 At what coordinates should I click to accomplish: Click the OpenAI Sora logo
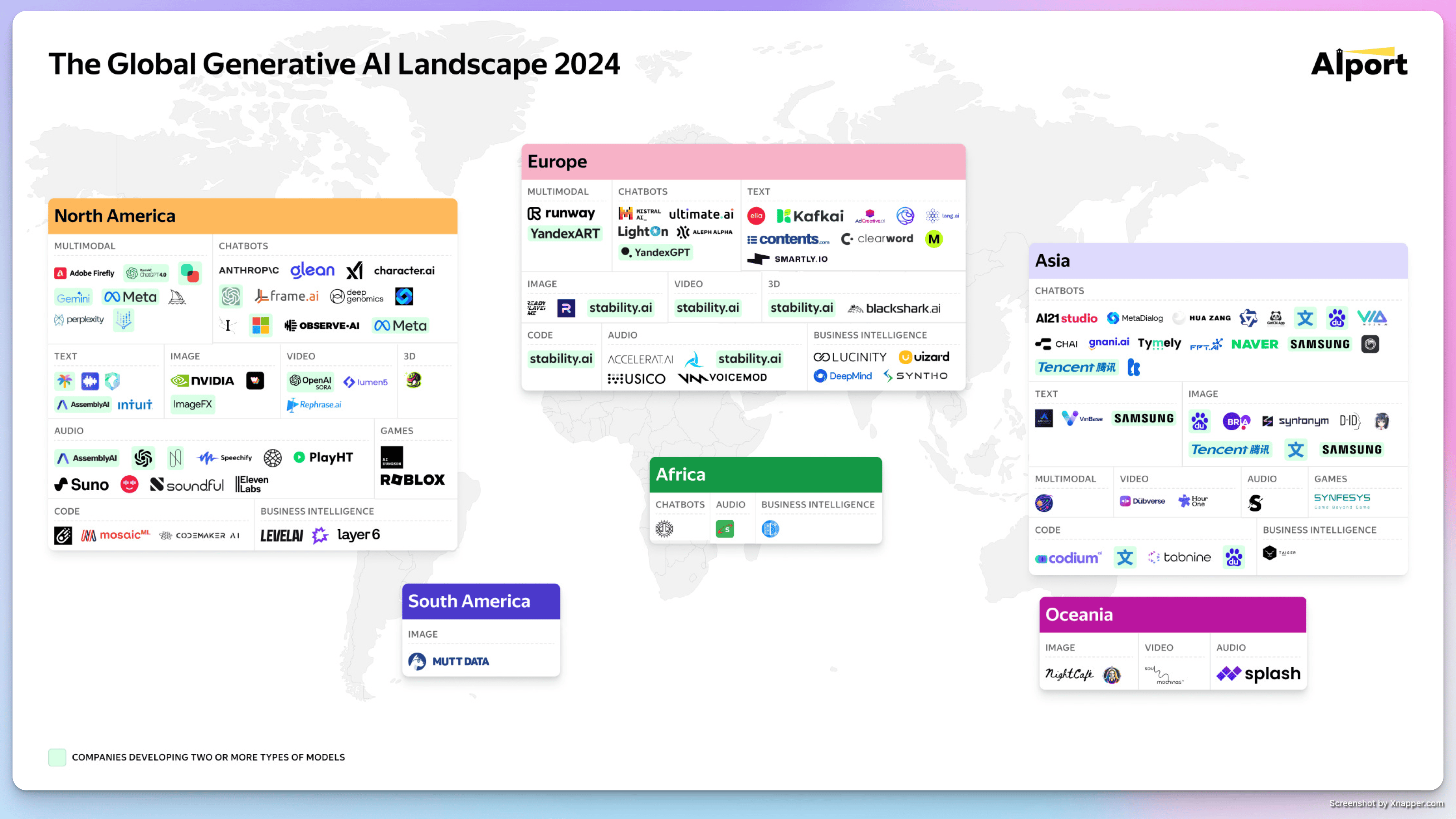click(x=311, y=382)
